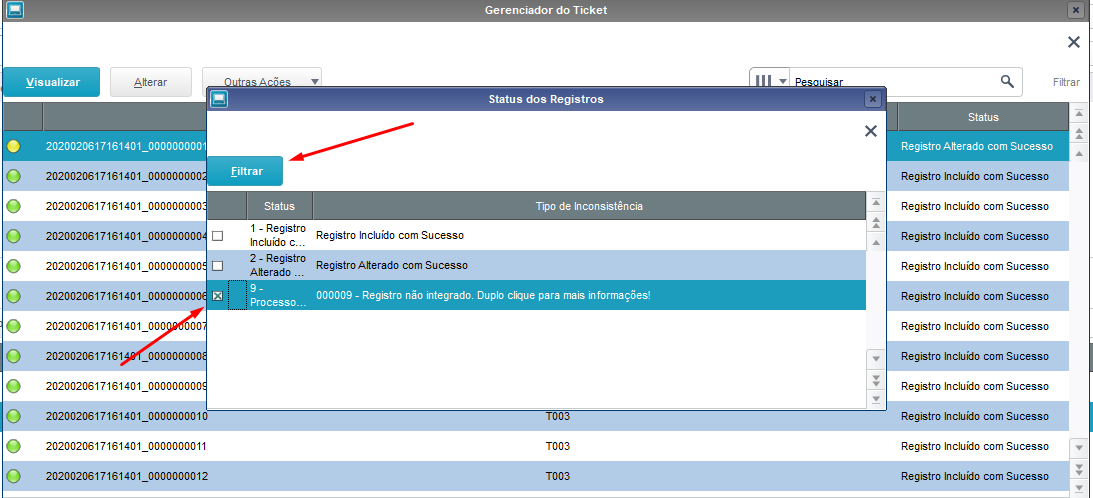Click green status dot for row ending 0000000006
This screenshot has height=498, width=1093.
pos(13,296)
